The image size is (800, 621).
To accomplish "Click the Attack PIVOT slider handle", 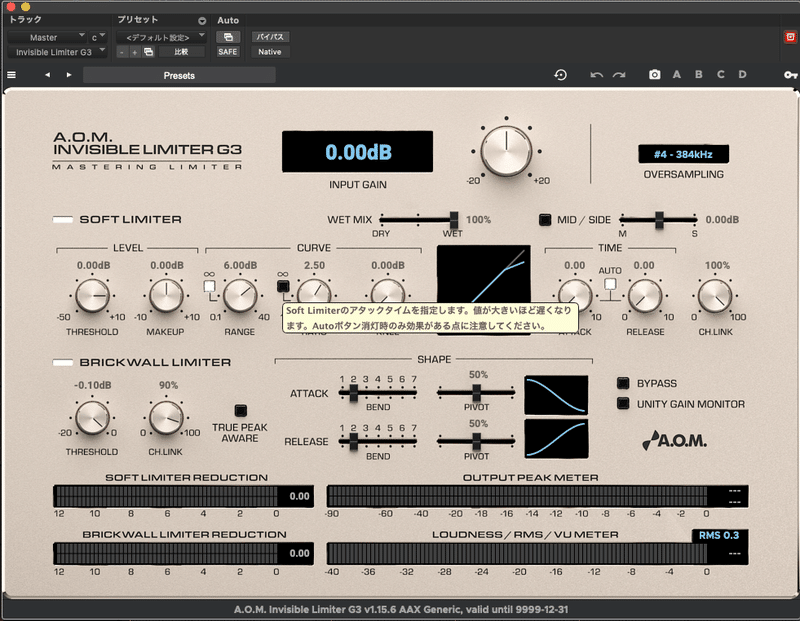I will point(476,392).
